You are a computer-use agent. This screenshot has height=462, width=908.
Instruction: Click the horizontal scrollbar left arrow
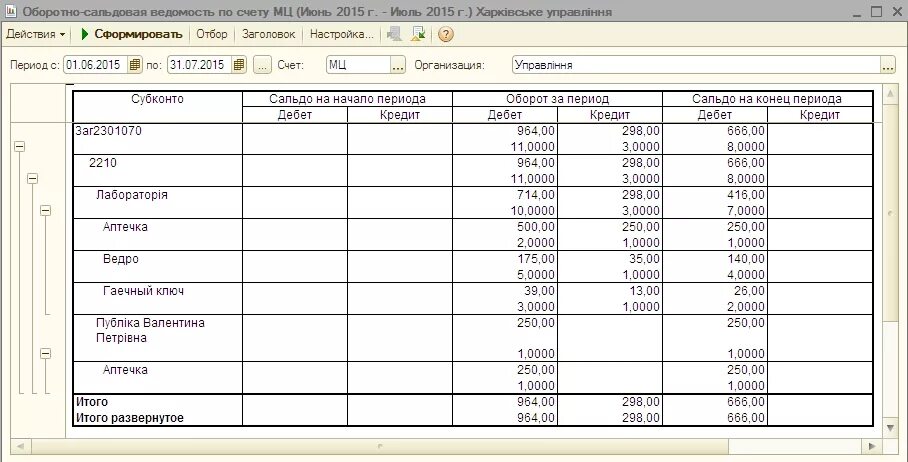pyautogui.click(x=21, y=446)
